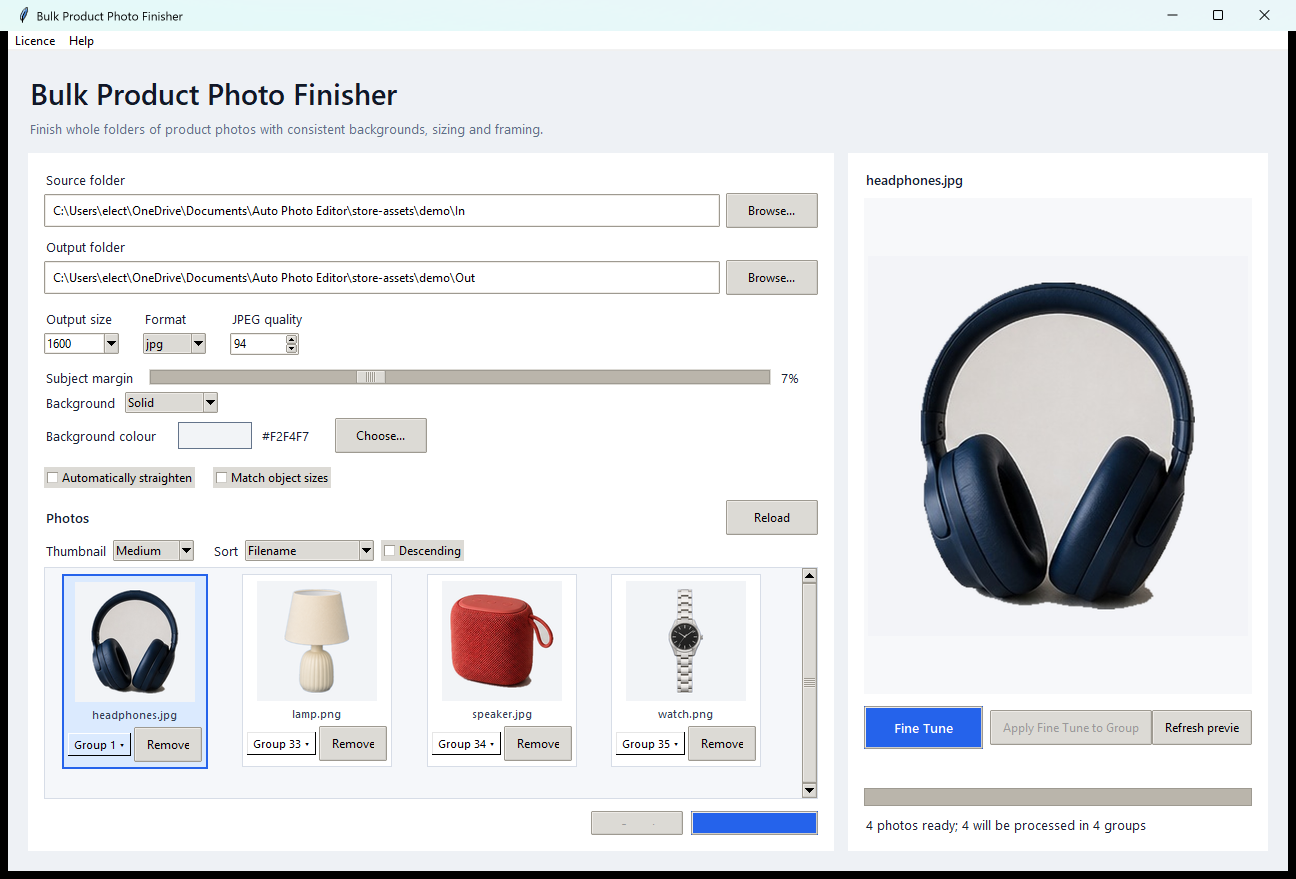Click the progress bar above status text

coord(1058,797)
